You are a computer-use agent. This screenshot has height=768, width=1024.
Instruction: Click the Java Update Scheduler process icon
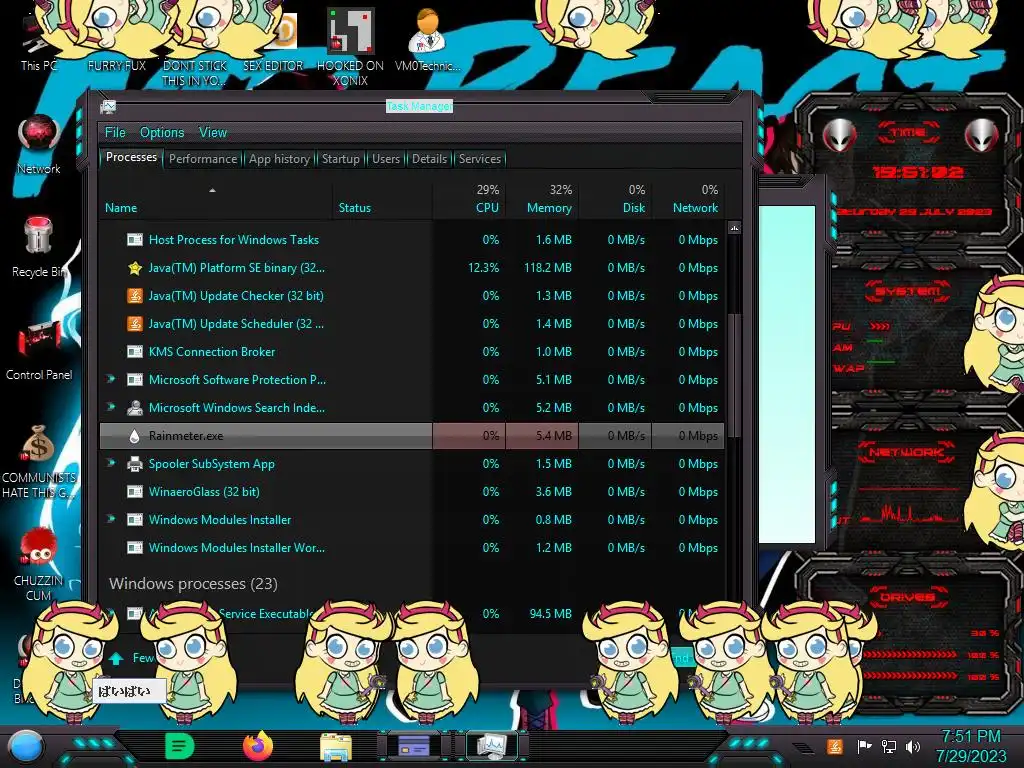click(x=135, y=324)
